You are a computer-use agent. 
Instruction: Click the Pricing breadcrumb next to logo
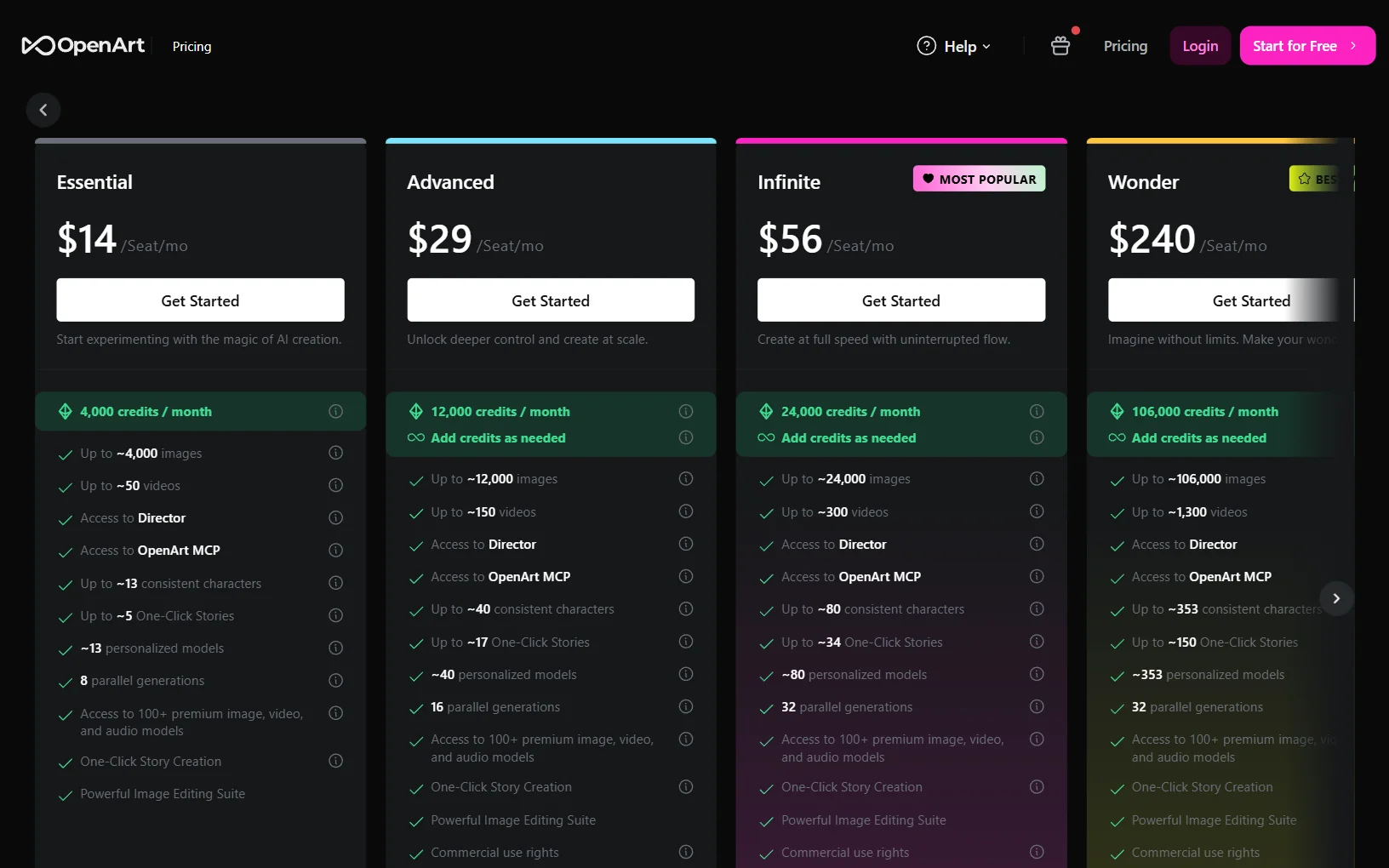[x=191, y=47]
